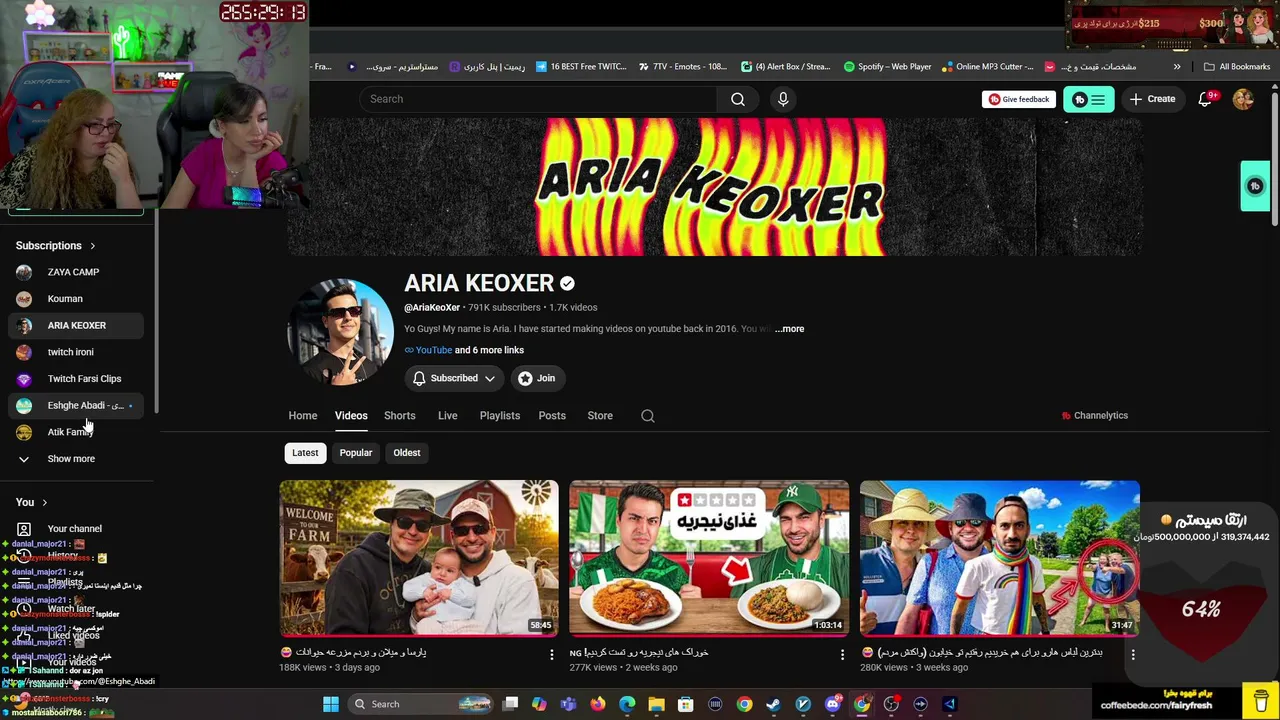Image resolution: width=1280 pixels, height=720 pixels.
Task: Open File Explorer from the taskbar
Action: tap(656, 704)
